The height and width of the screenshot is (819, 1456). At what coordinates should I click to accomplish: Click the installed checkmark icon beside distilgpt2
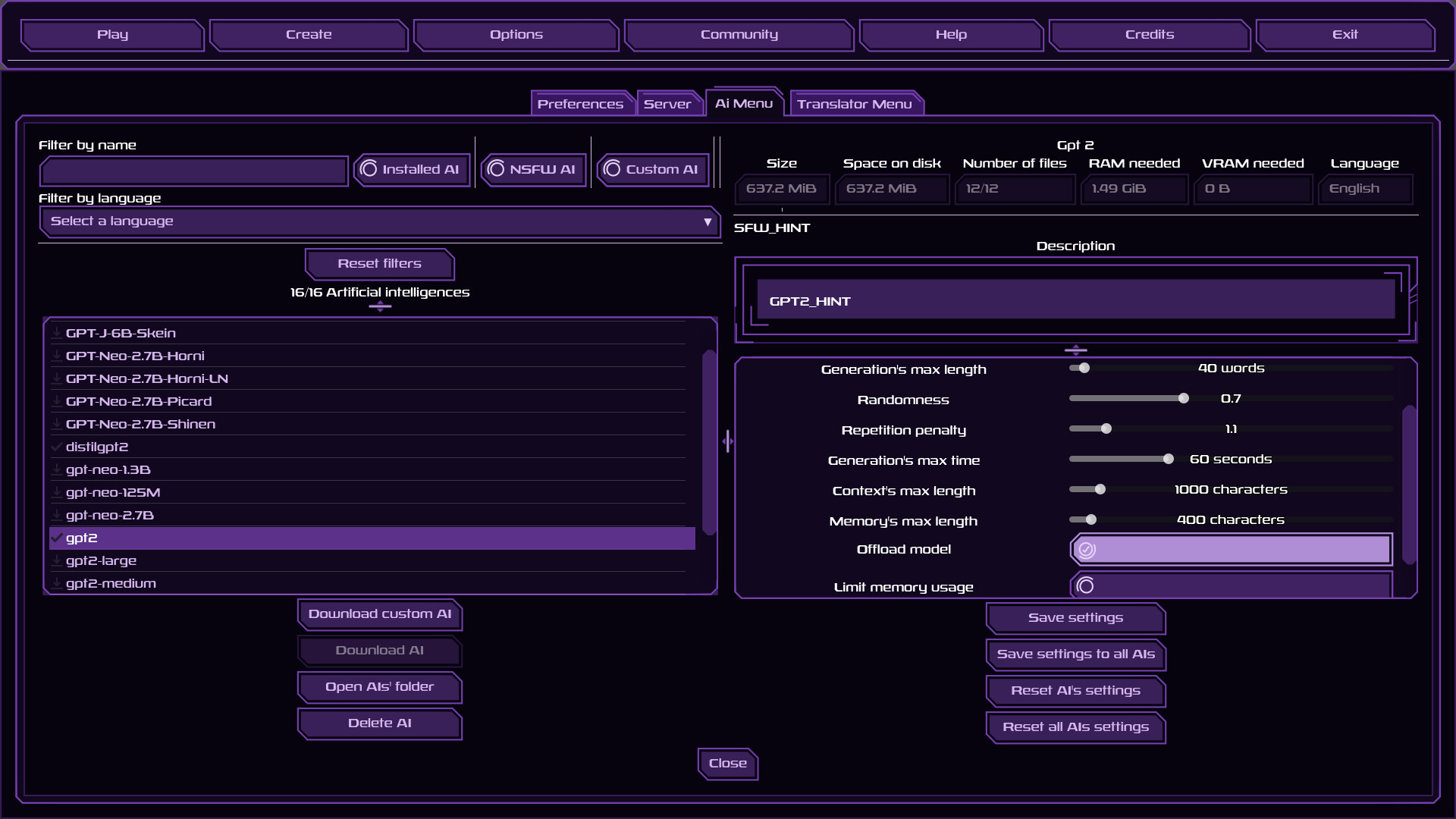[56, 447]
